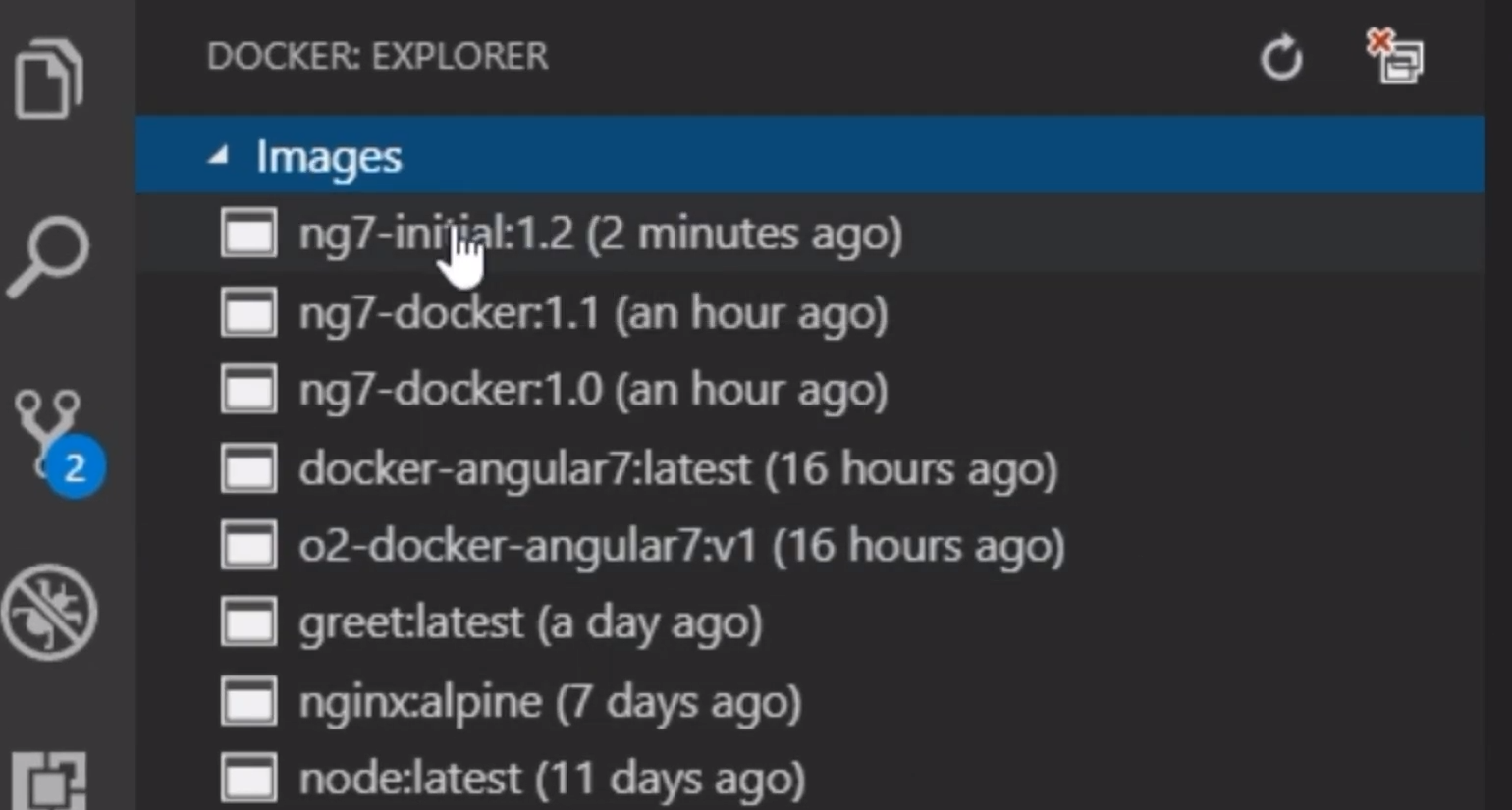
Task: Open the Debug bug icon
Action: click(x=49, y=612)
